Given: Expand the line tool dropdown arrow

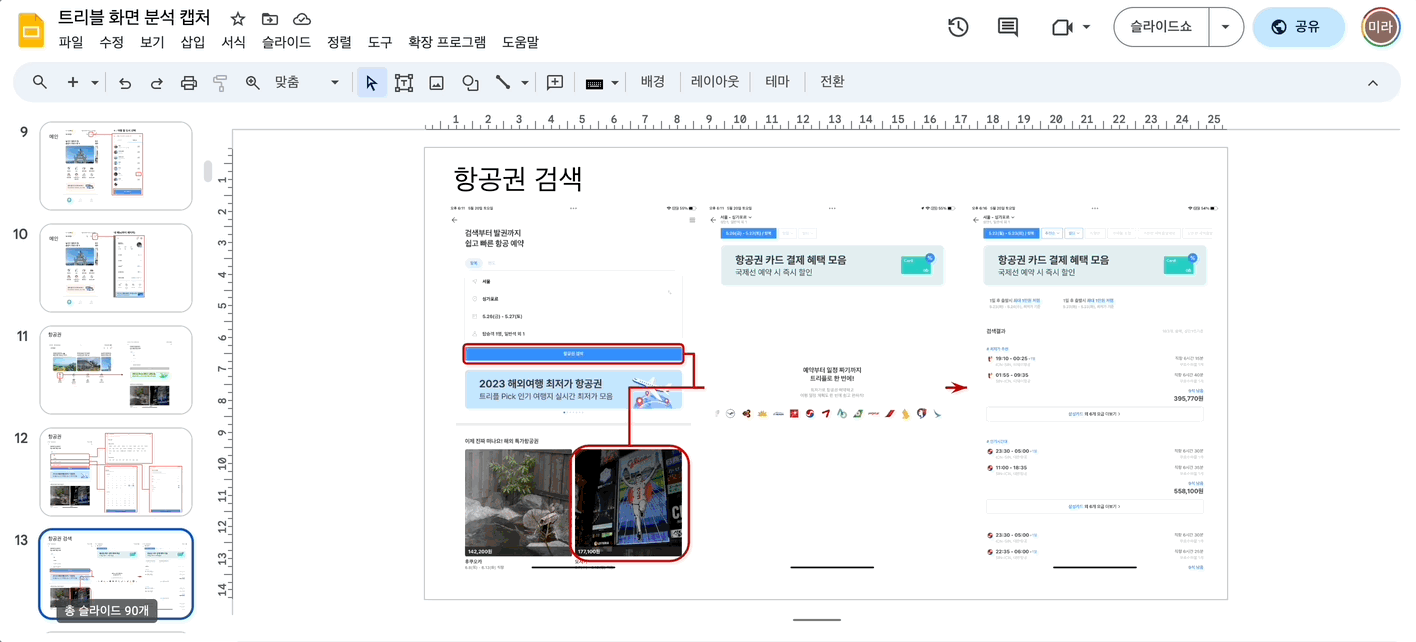Looking at the screenshot, I should tap(525, 83).
